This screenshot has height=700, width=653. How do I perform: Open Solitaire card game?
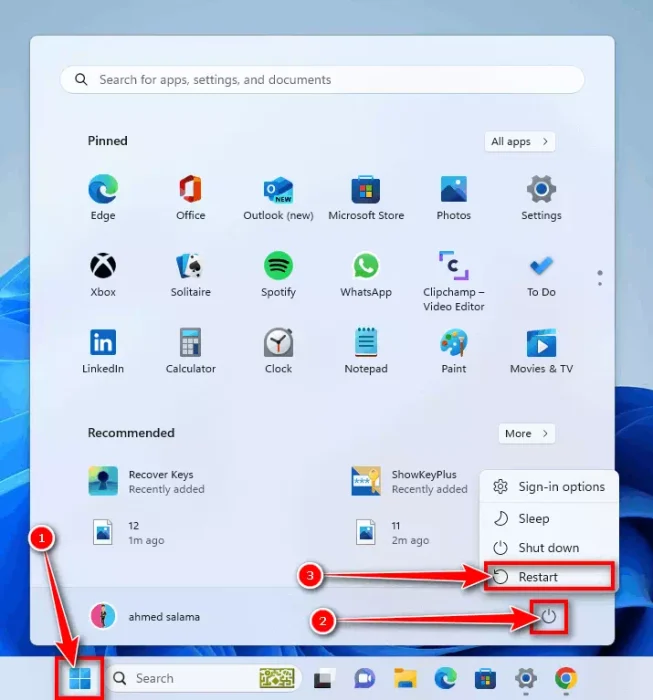(x=191, y=274)
